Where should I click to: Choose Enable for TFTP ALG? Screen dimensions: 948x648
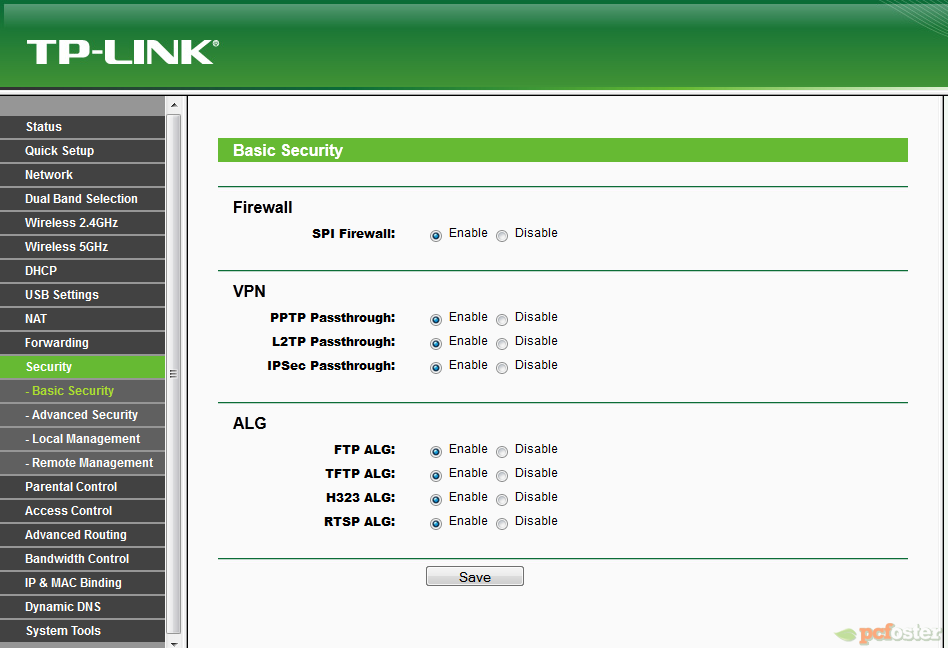(x=436, y=476)
